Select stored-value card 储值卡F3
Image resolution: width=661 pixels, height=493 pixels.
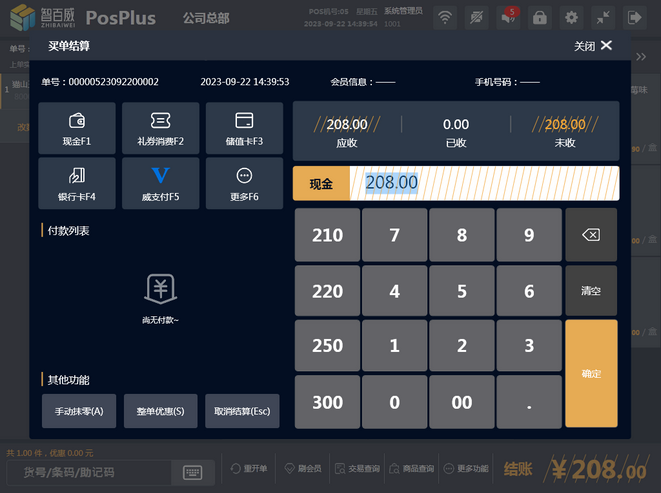point(243,129)
